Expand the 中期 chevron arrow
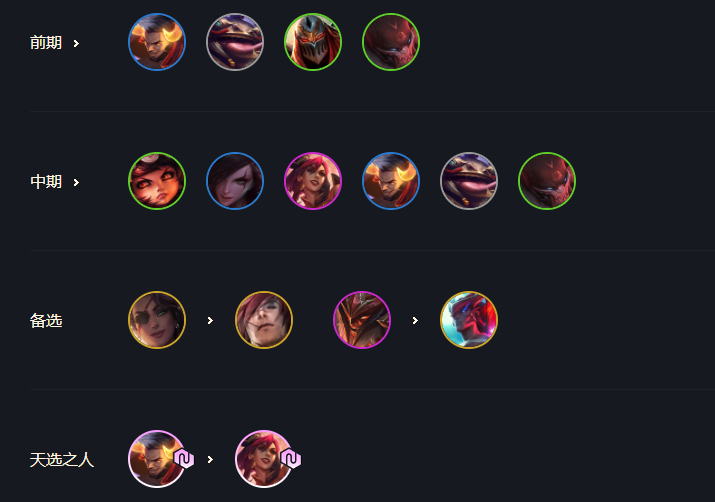Viewport: 715px width, 502px height. 76,182
